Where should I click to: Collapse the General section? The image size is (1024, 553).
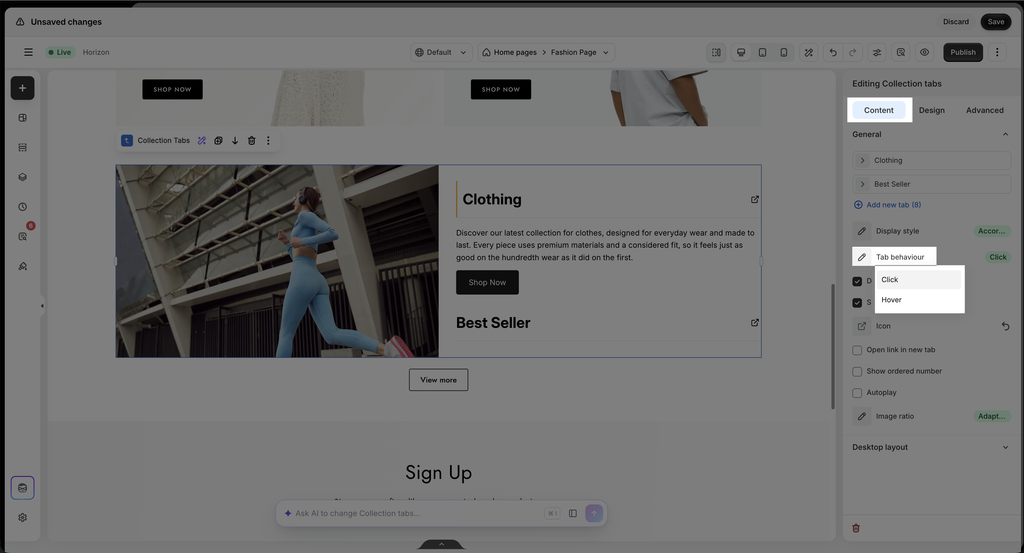[x=1005, y=134]
